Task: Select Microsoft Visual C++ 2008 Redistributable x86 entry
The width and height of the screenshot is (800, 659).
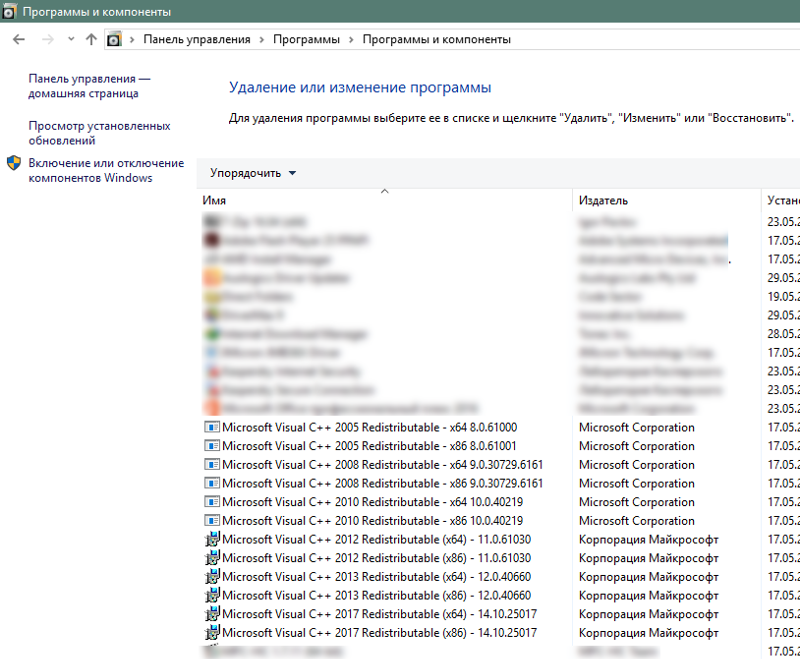Action: pos(382,483)
